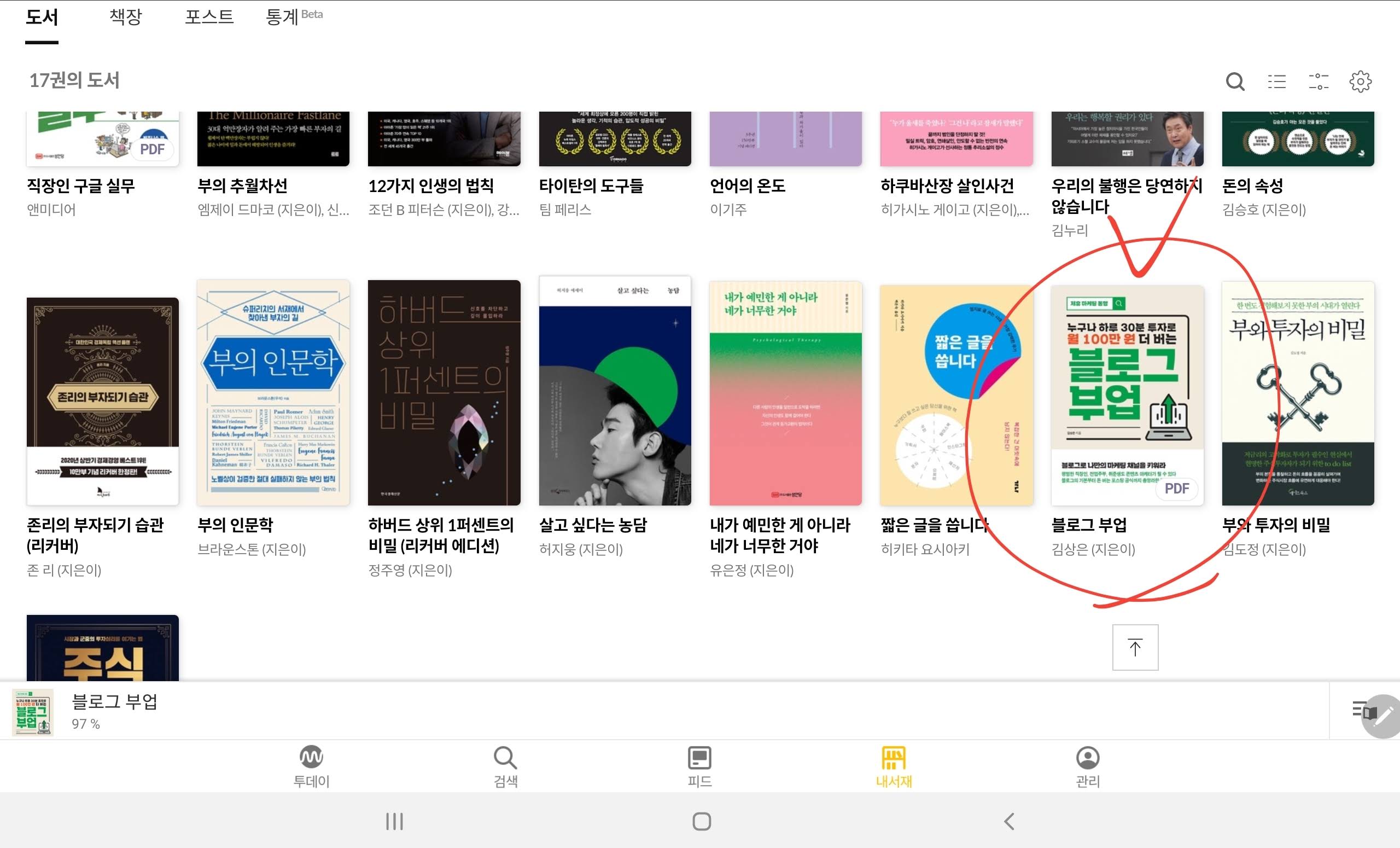Click the title 12가지 인생의 법칙
1400x848 pixels.
[x=431, y=186]
